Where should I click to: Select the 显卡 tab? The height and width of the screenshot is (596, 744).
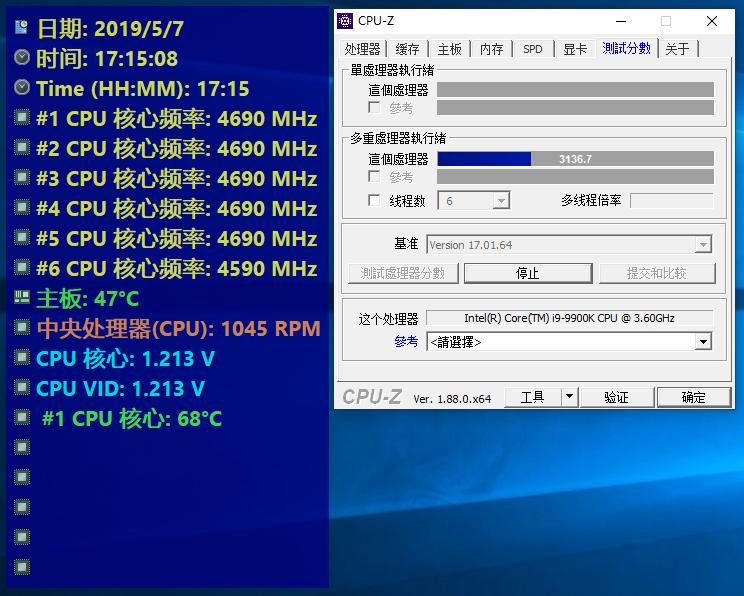pyautogui.click(x=575, y=48)
